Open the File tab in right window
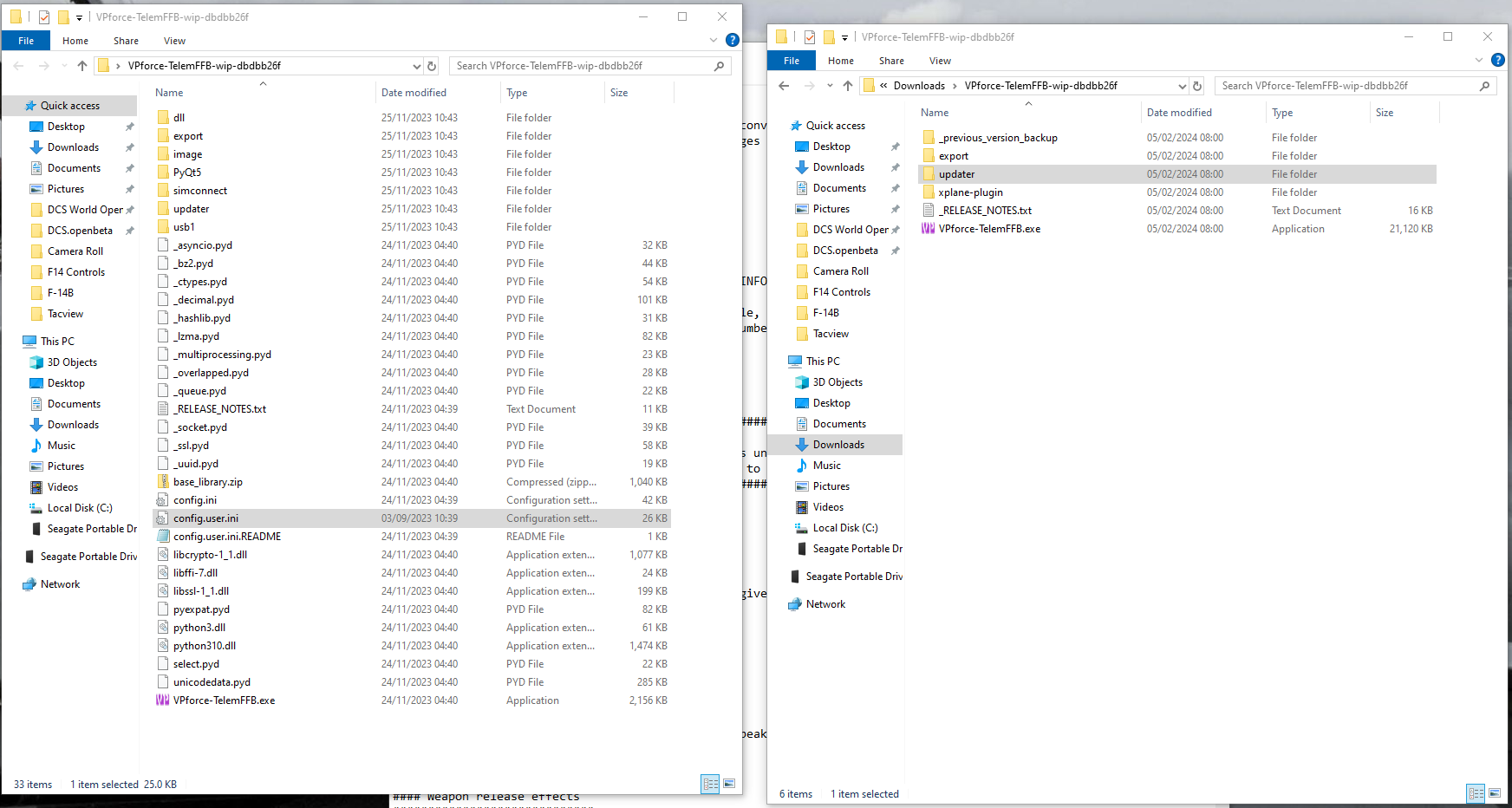 click(x=792, y=61)
